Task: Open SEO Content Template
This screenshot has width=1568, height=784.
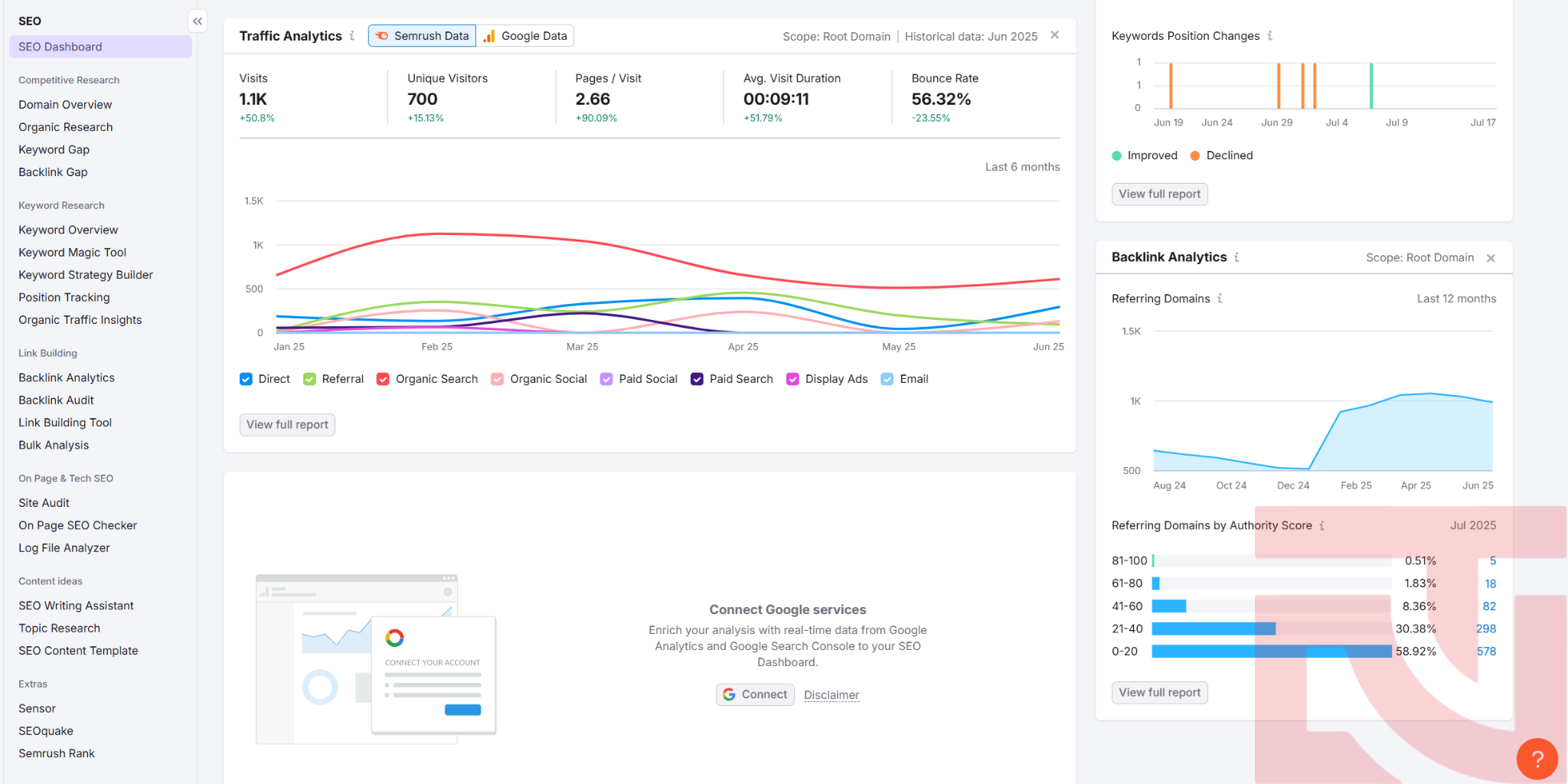Action: pos(79,651)
